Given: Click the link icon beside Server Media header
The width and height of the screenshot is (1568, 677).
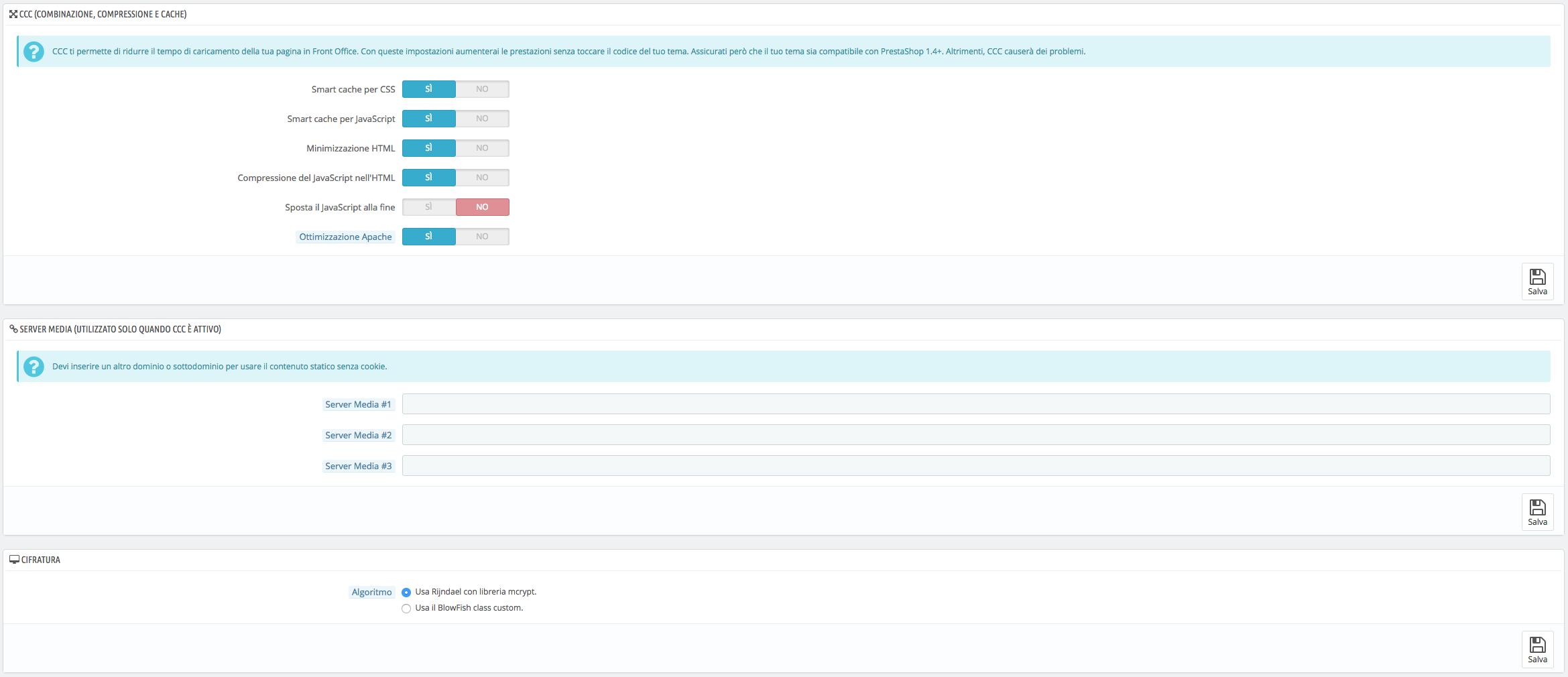Looking at the screenshot, I should [x=13, y=329].
